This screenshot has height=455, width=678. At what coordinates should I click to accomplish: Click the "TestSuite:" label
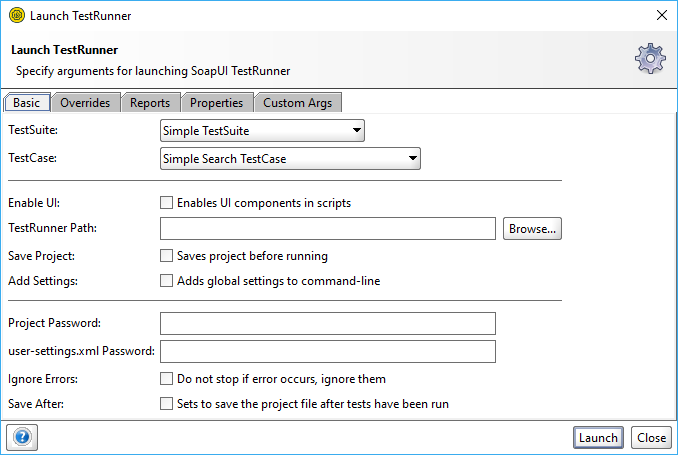[33, 130]
